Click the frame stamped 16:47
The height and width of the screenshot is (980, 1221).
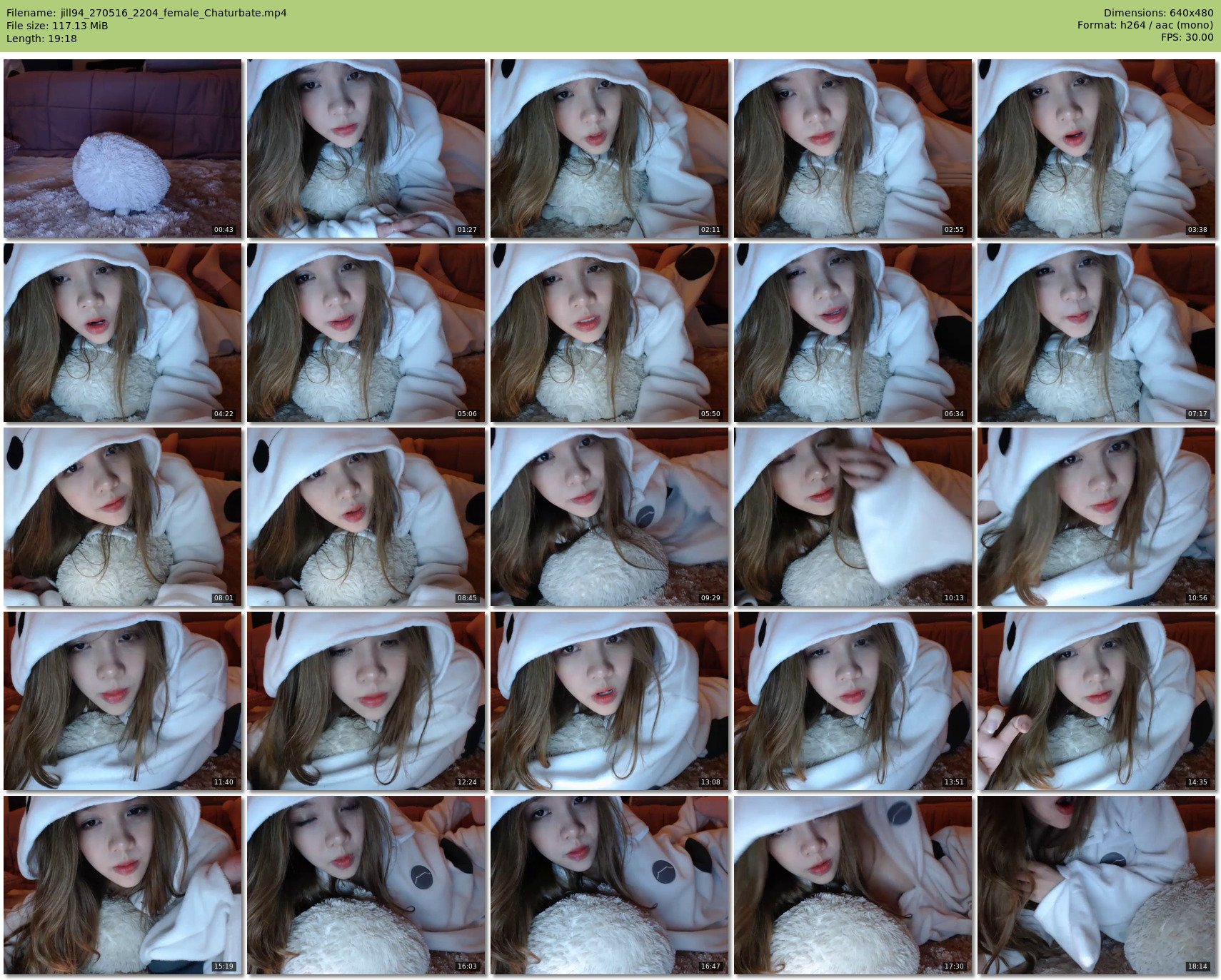coord(610,885)
